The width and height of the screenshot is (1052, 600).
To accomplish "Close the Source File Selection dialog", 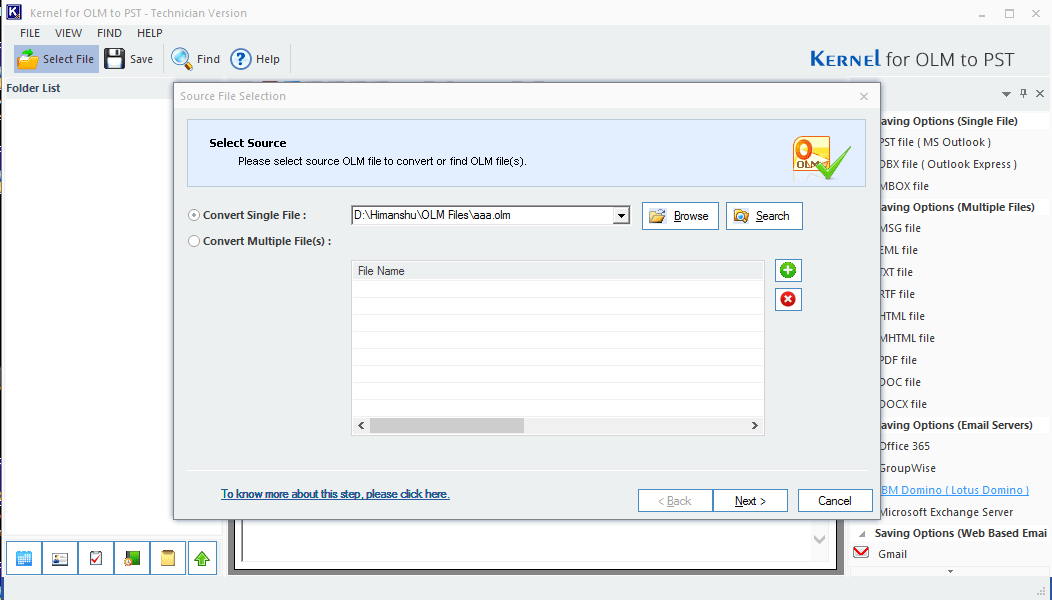I will coord(864,97).
